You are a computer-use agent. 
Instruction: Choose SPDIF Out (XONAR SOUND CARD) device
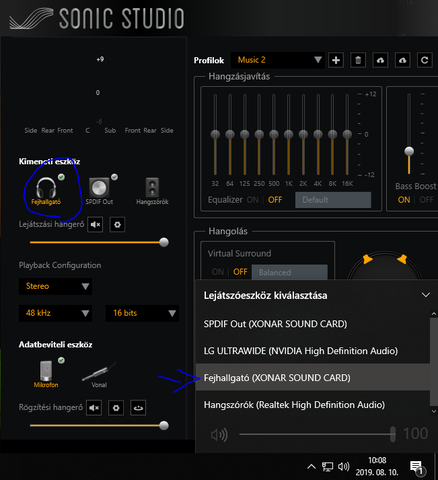click(313, 324)
